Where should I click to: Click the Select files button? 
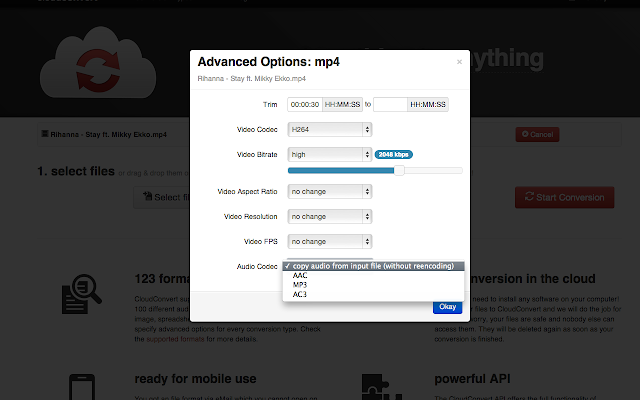pyautogui.click(x=162, y=198)
